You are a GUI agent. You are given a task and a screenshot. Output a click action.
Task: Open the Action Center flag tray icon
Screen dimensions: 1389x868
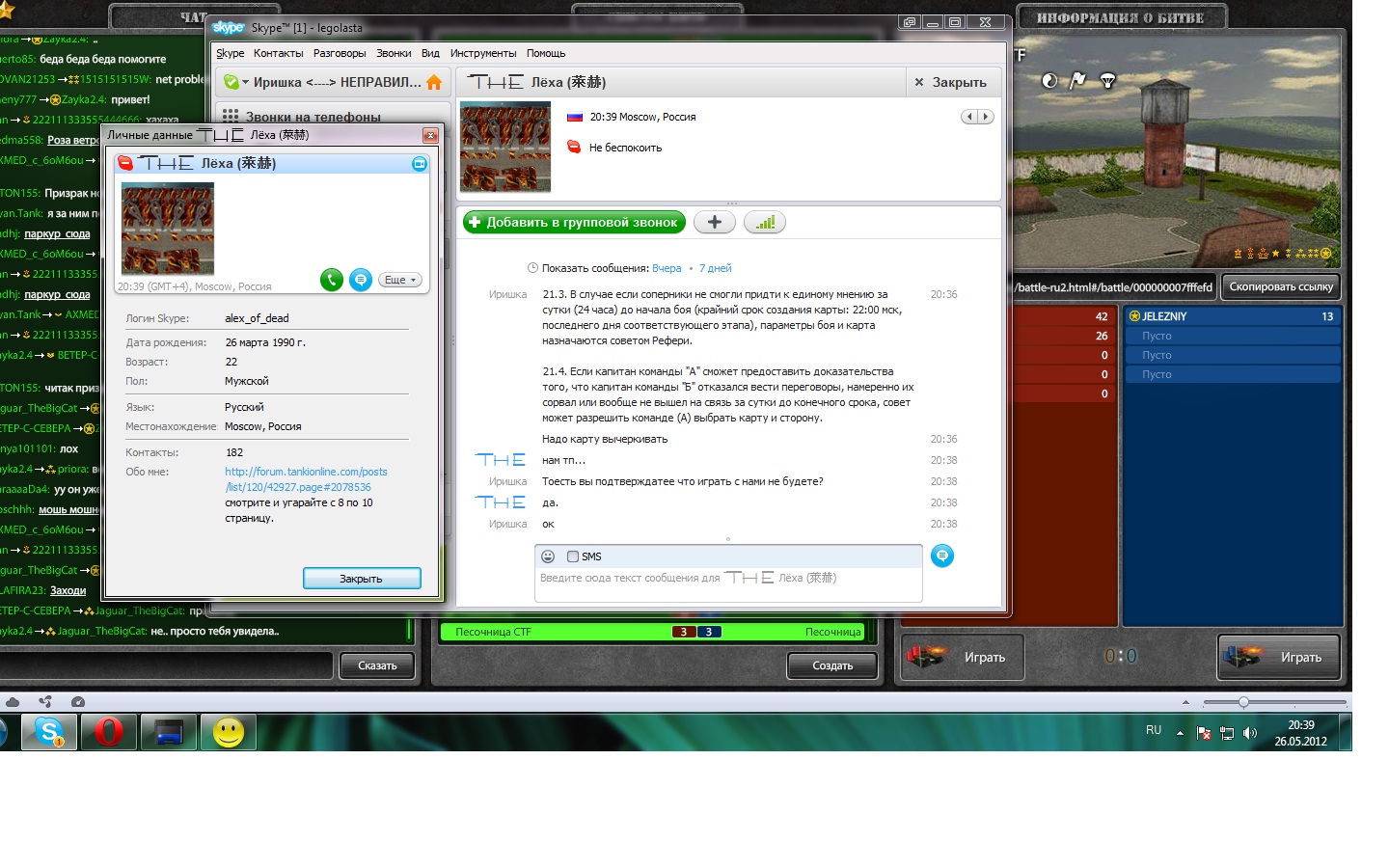(1204, 733)
